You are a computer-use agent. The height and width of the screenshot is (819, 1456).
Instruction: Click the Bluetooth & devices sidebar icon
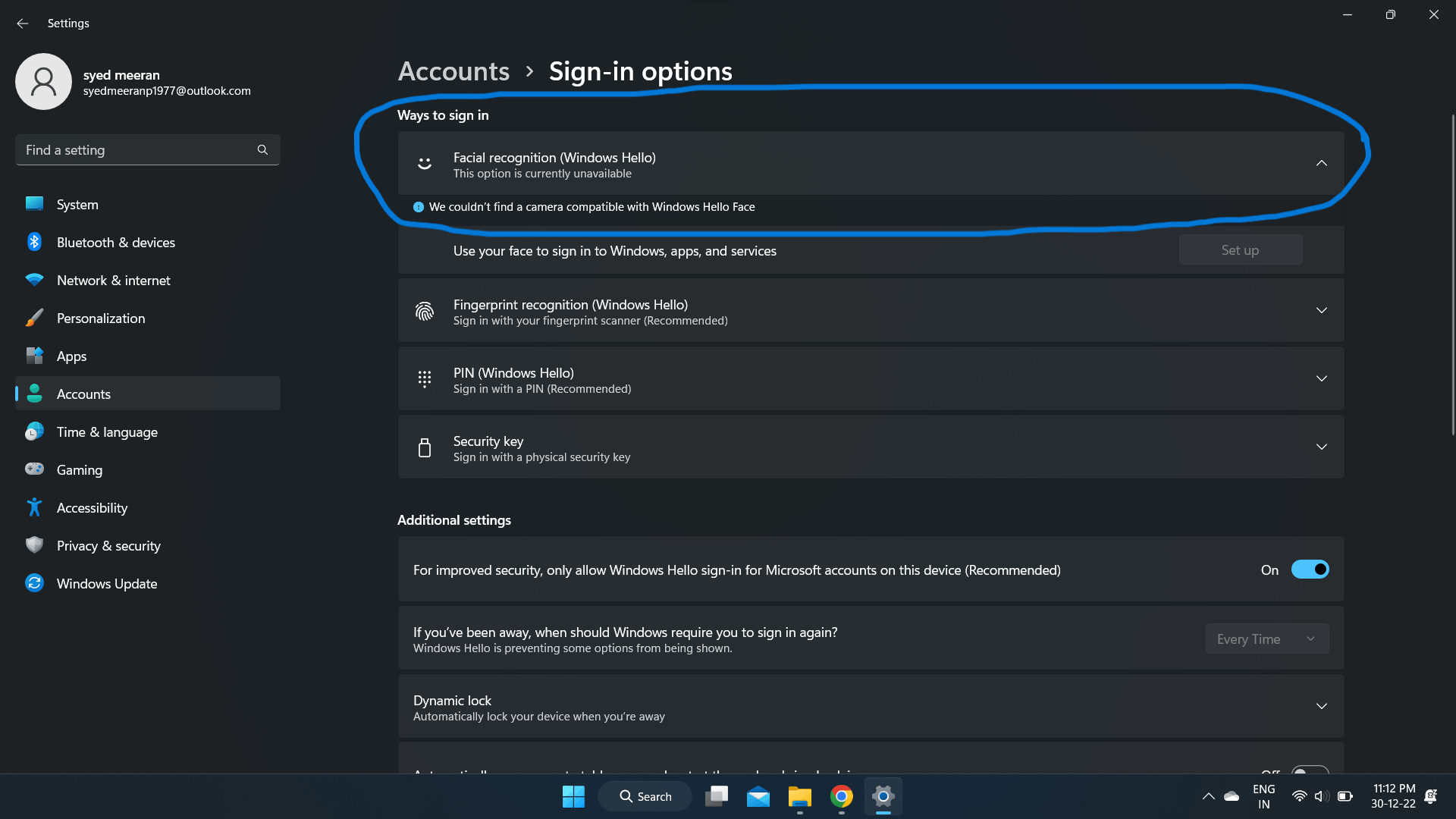(x=34, y=242)
